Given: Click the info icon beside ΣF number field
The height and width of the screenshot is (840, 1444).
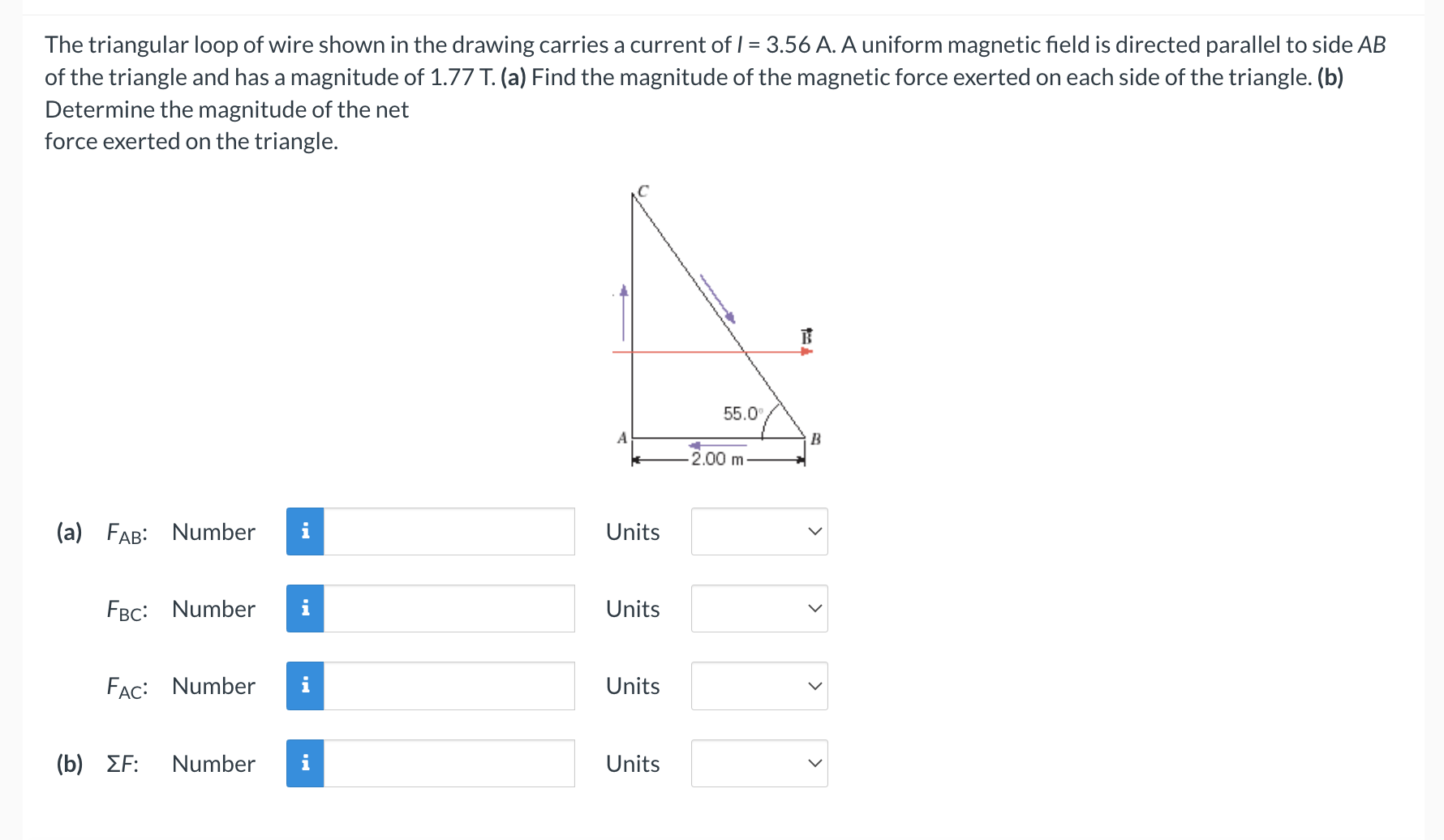Looking at the screenshot, I should point(305,764).
